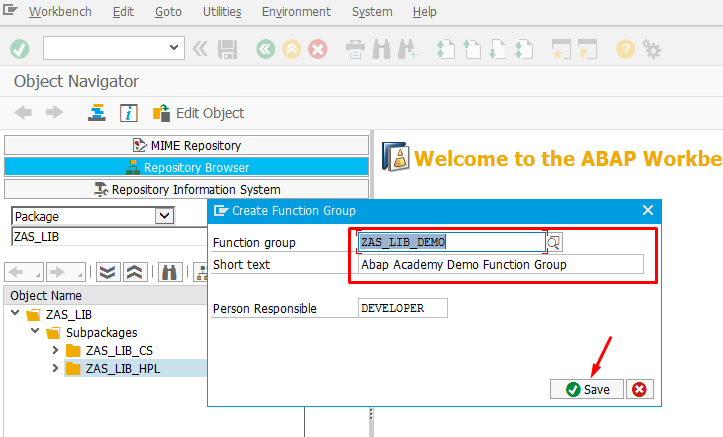Open the Customize Local Layout gear icon

tap(652, 49)
